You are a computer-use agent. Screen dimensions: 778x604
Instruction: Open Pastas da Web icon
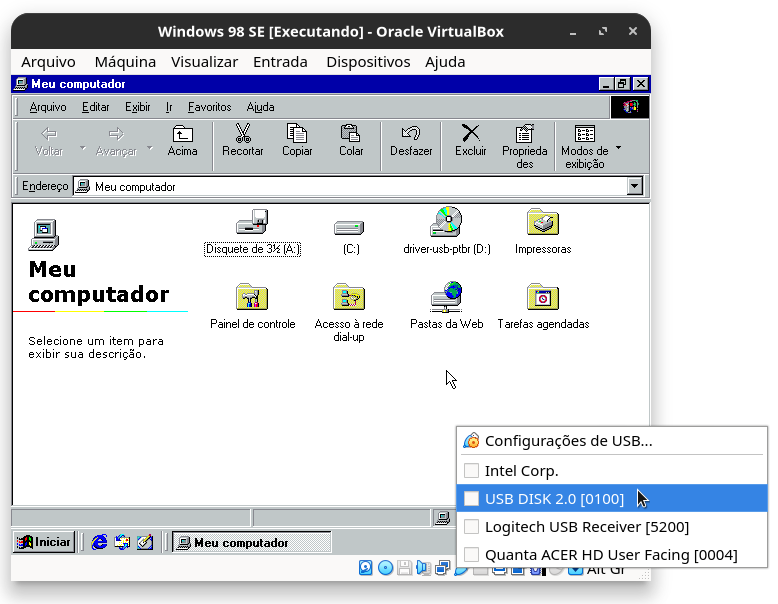pyautogui.click(x=446, y=299)
